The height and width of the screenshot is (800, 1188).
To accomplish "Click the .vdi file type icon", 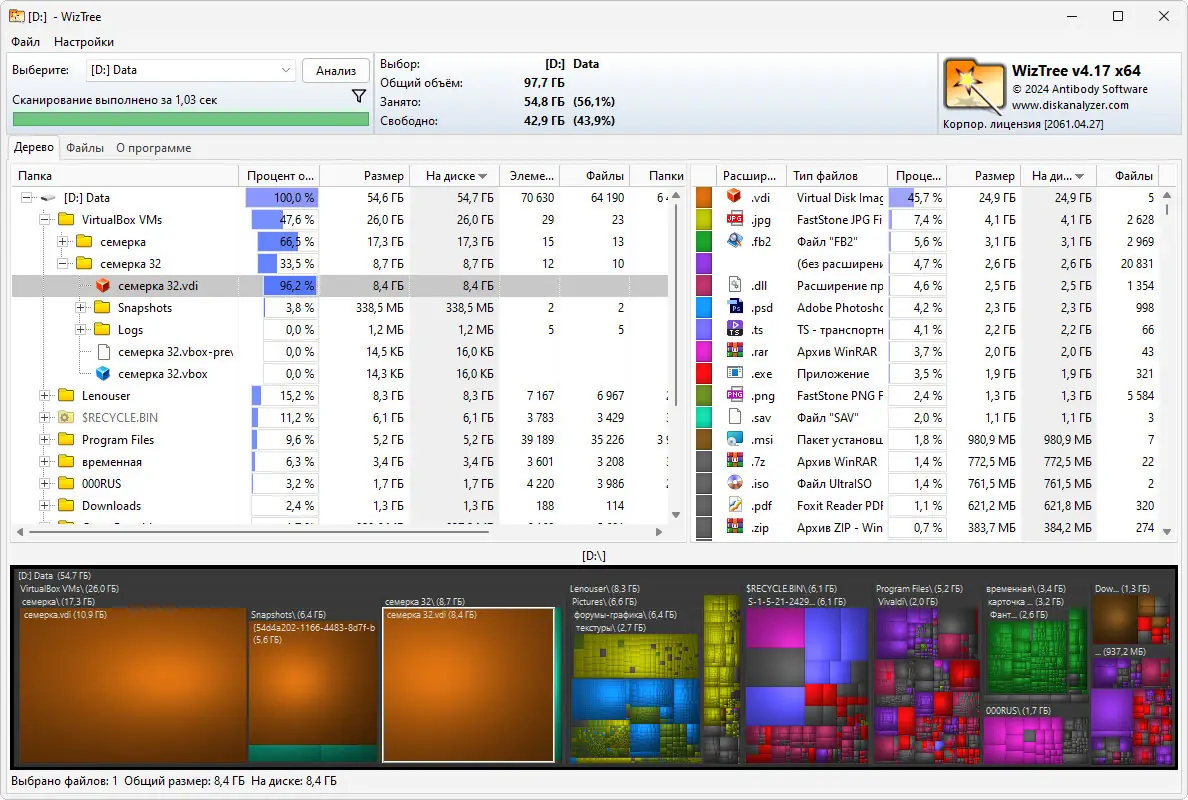I will pyautogui.click(x=734, y=197).
